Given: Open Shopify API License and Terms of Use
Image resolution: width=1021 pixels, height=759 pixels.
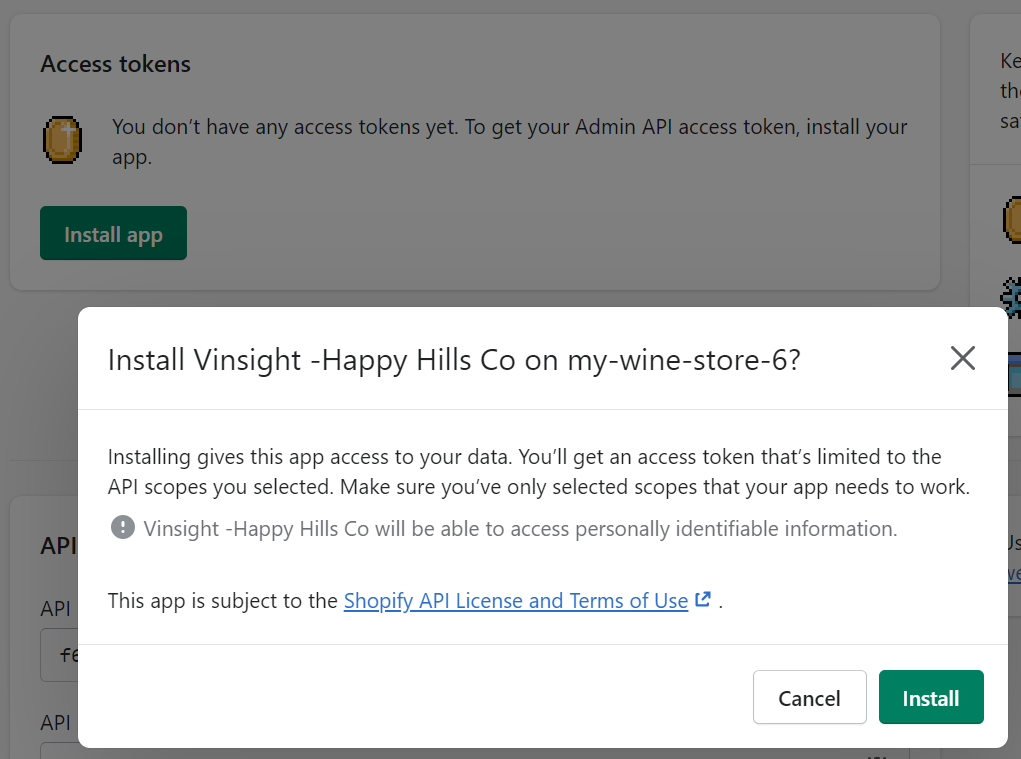Looking at the screenshot, I should 516,600.
